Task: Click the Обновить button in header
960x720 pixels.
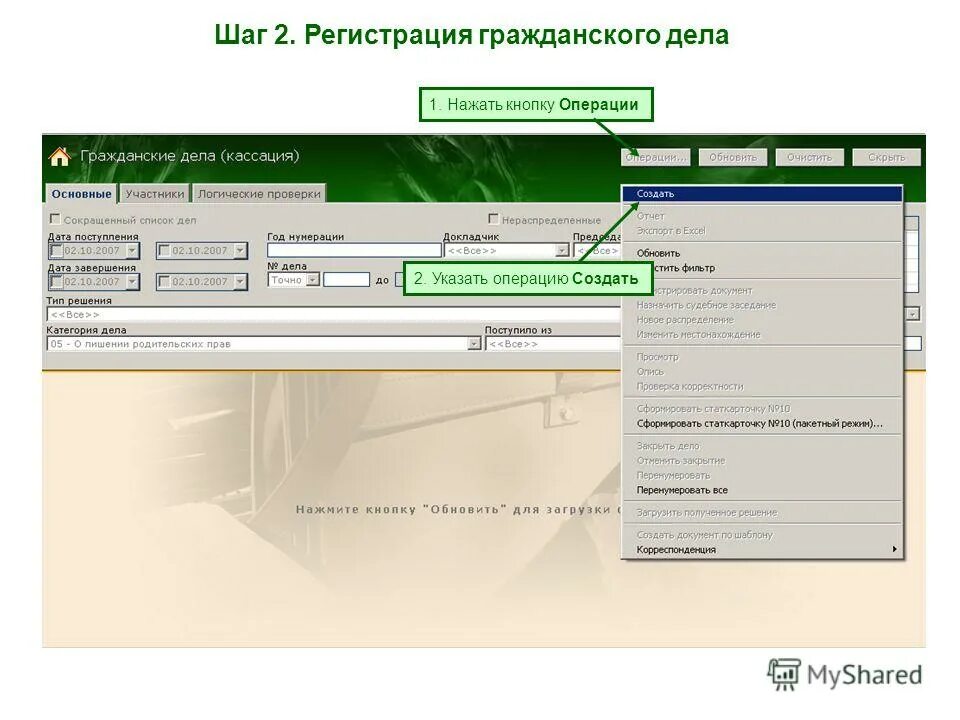Action: (x=733, y=157)
